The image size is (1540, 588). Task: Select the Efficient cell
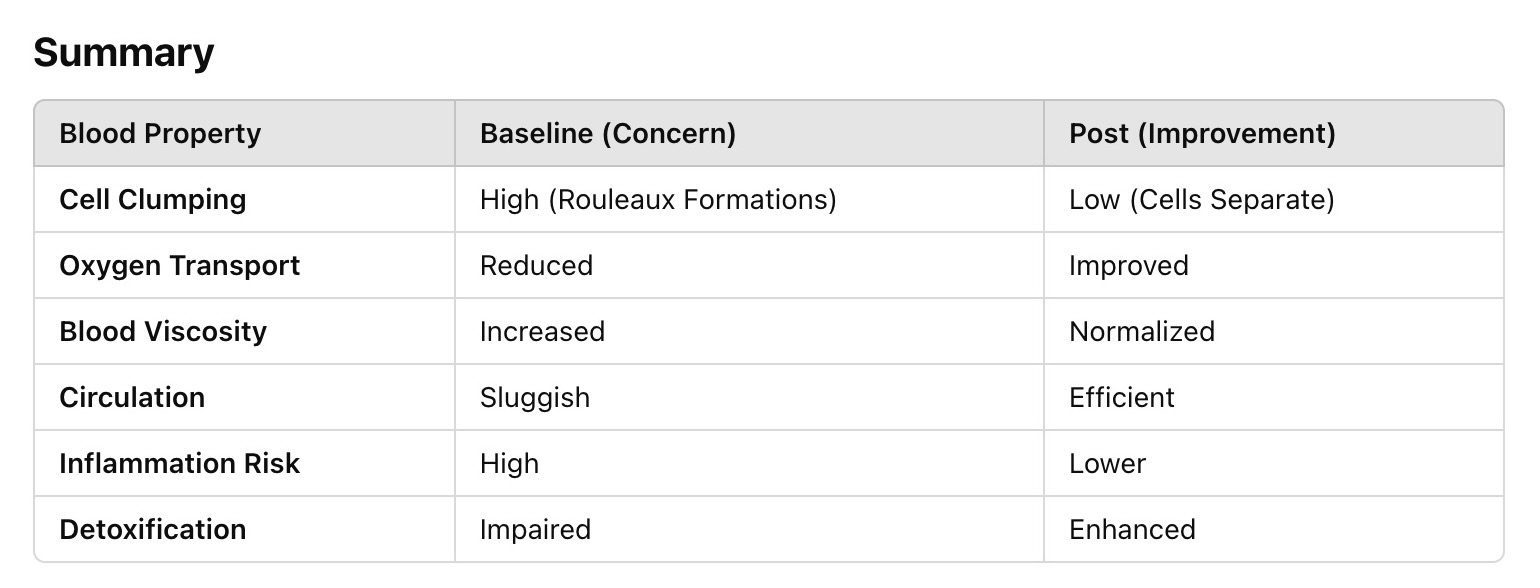(x=1122, y=398)
